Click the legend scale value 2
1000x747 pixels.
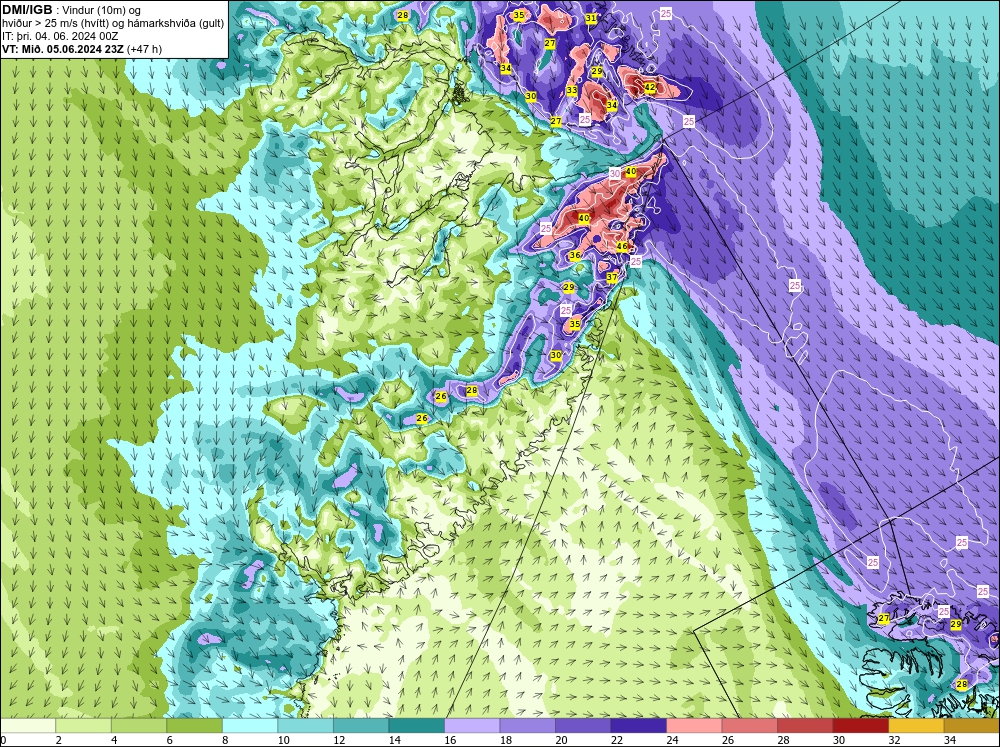pos(58,740)
